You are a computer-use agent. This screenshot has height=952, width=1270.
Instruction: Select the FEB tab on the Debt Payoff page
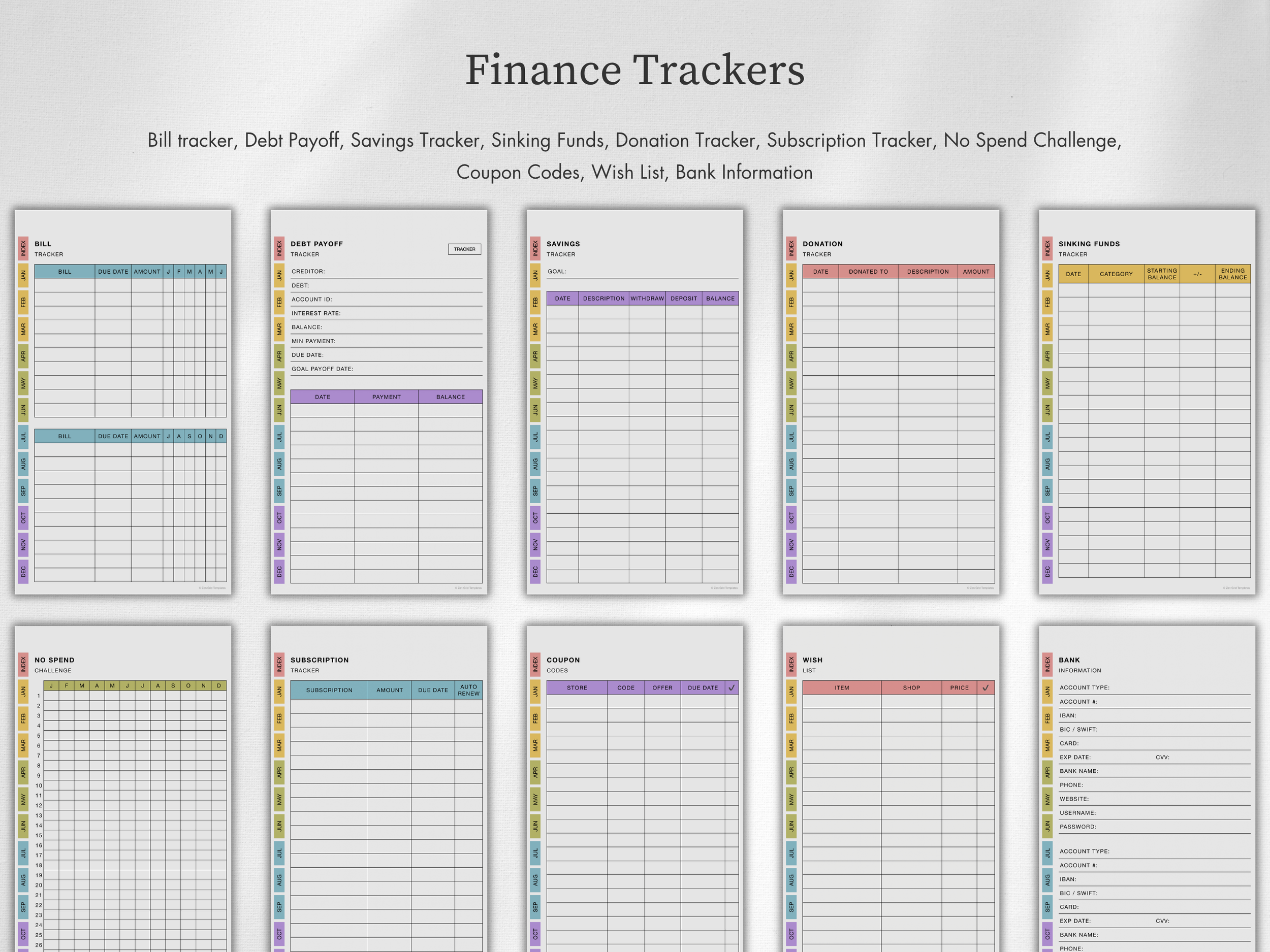click(279, 302)
